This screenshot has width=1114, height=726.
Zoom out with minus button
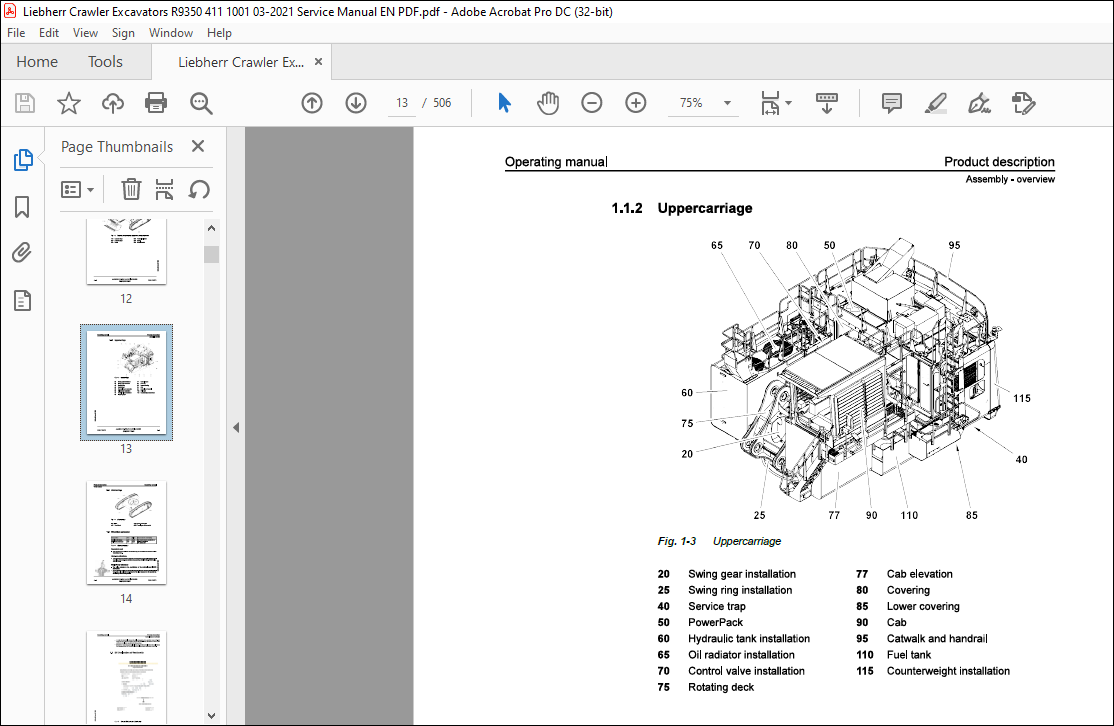point(591,103)
